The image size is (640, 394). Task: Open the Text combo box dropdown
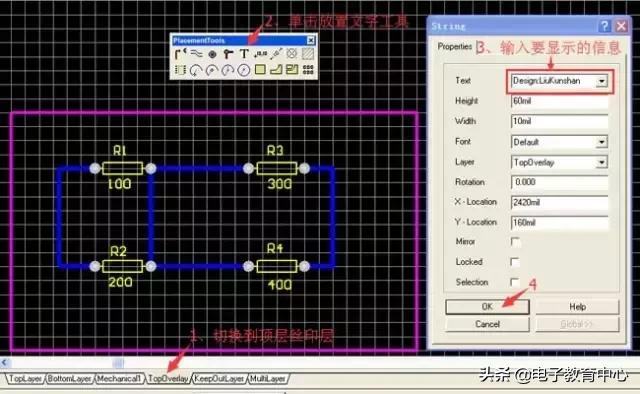[601, 81]
